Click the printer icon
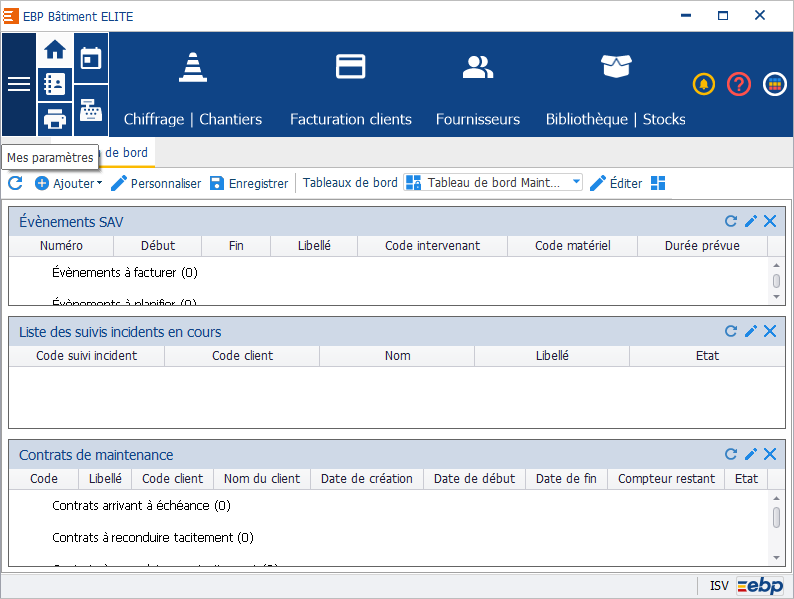The height and width of the screenshot is (599, 794). [55, 120]
